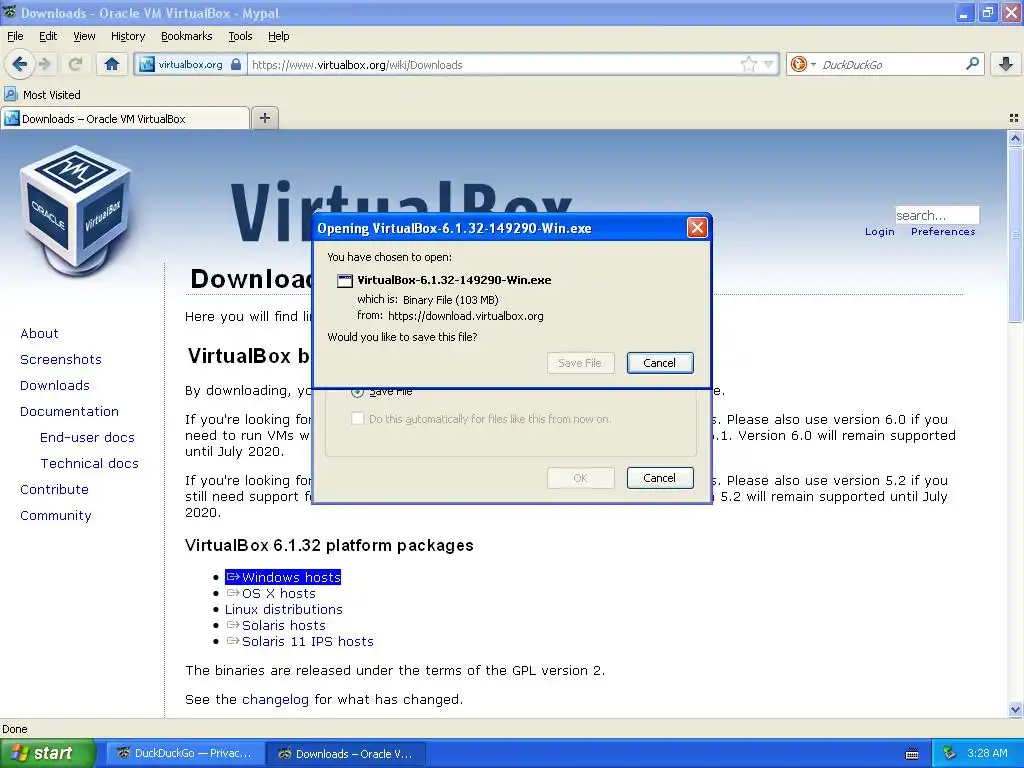The width and height of the screenshot is (1024, 768).
Task: Open the Documentation sidebar link
Action: pos(69,411)
